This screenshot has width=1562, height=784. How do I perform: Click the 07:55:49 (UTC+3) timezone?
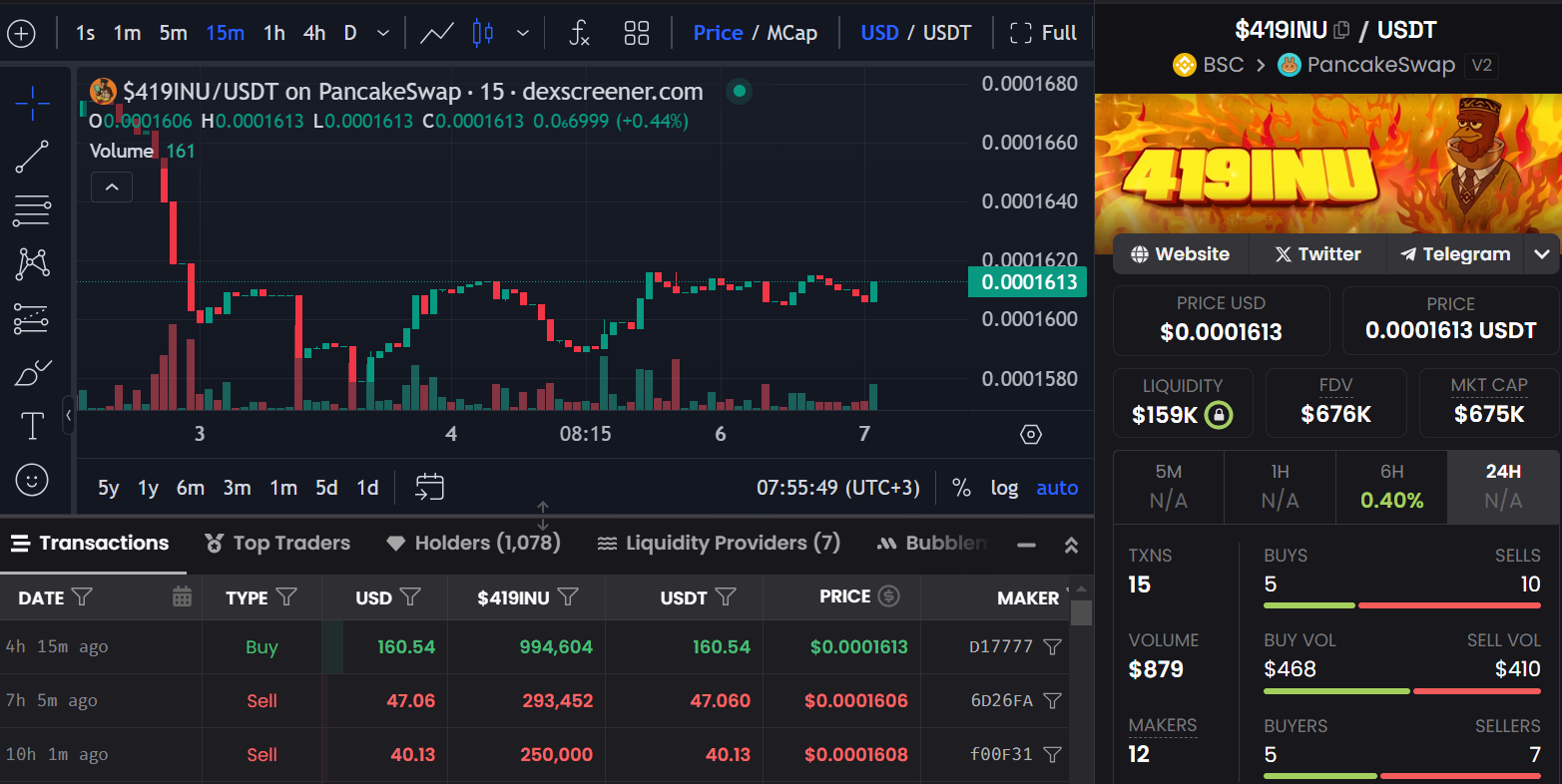(838, 488)
